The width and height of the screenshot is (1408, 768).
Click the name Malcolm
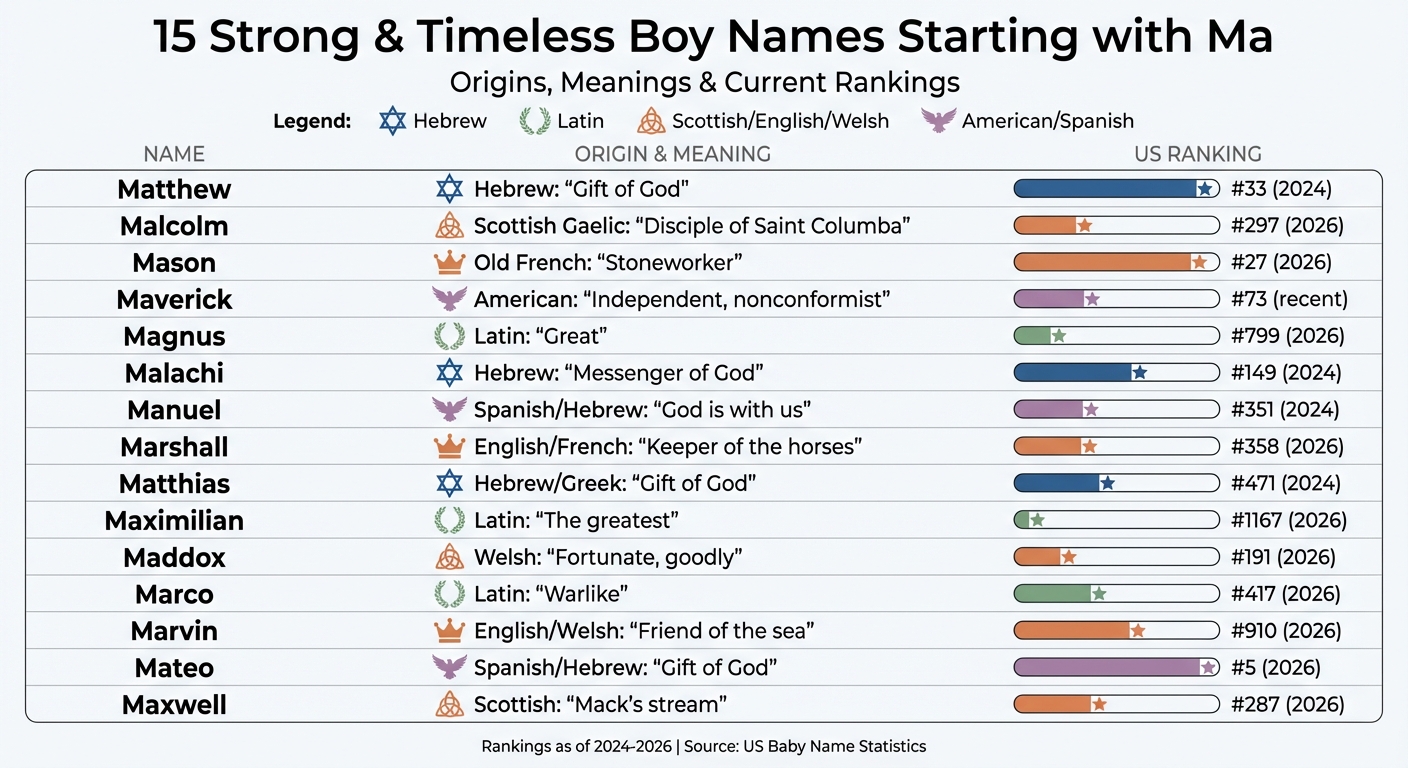[x=174, y=225]
